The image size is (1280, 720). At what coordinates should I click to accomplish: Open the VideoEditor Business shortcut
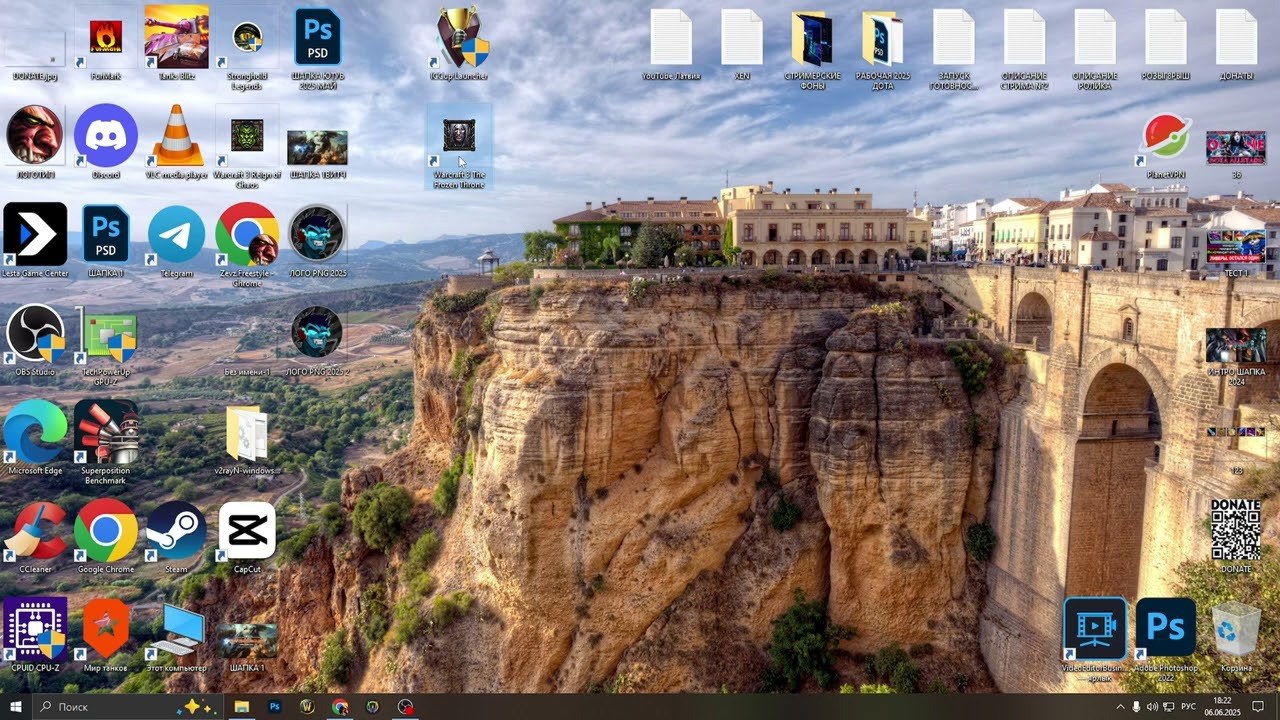pos(1095,640)
